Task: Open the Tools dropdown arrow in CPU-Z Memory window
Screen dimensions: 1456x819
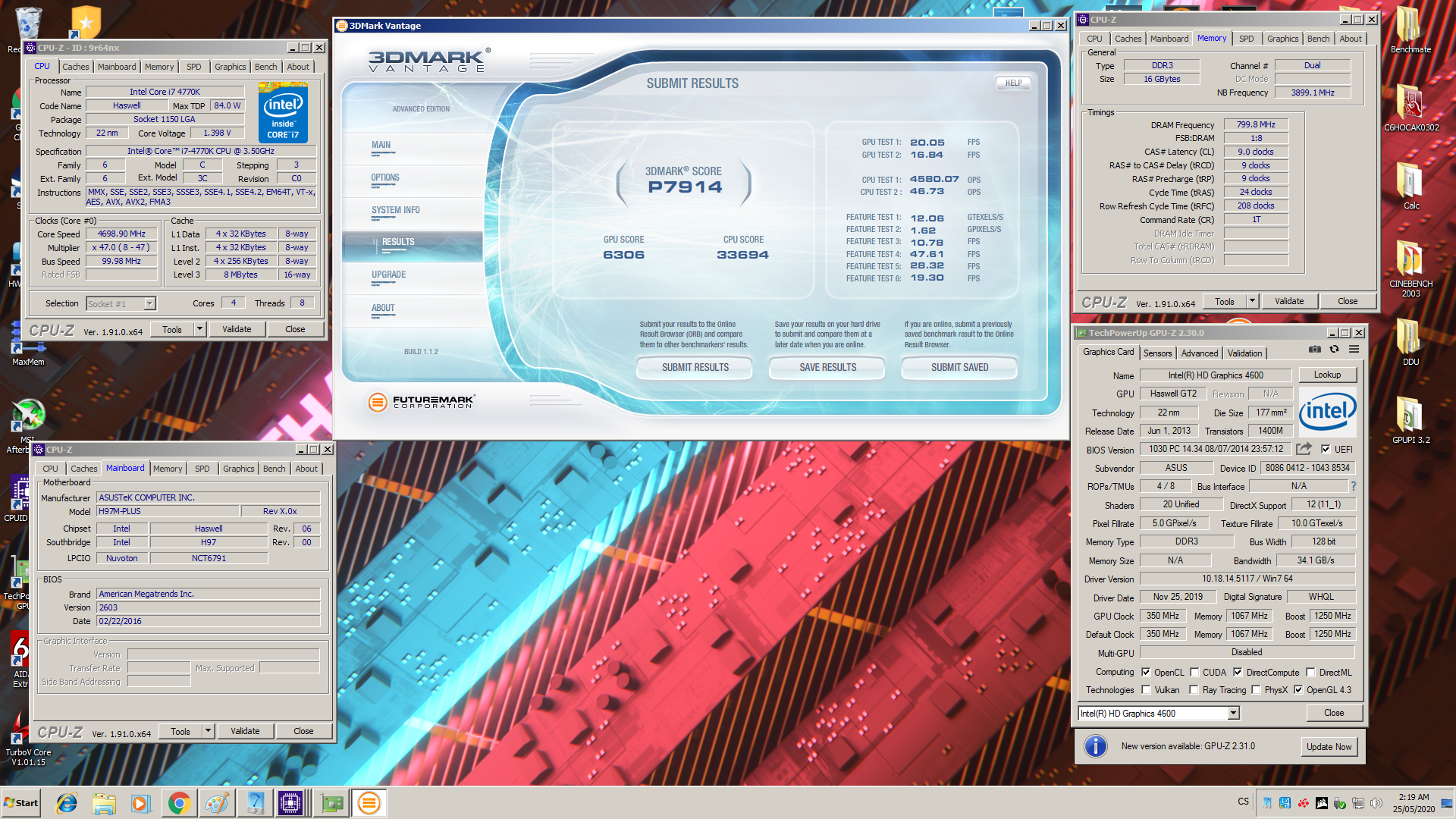Action: point(1252,301)
